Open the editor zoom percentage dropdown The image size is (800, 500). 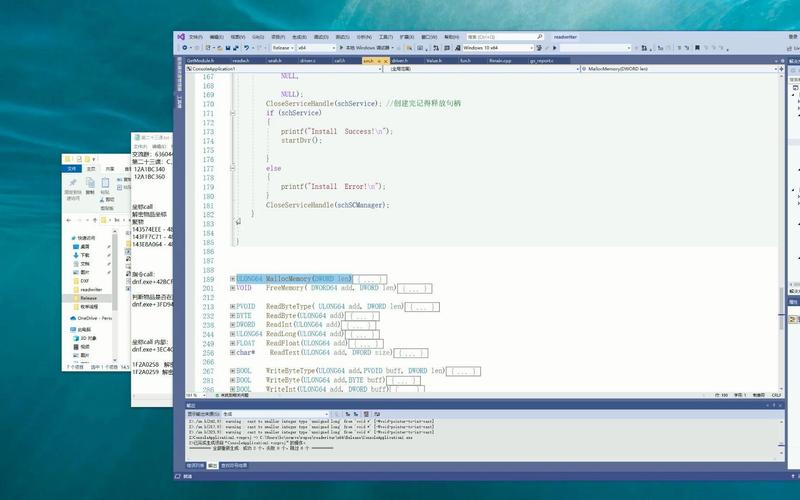pos(195,395)
